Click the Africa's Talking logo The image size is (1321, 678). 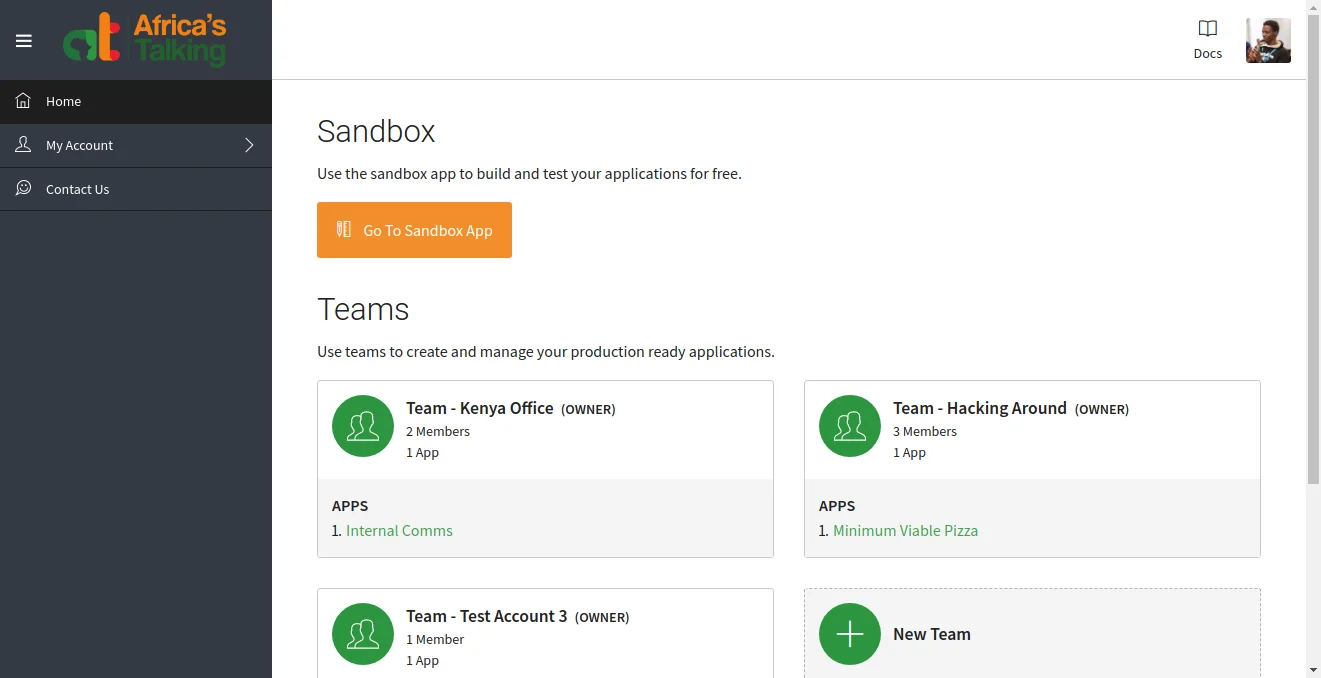pyautogui.click(x=145, y=39)
